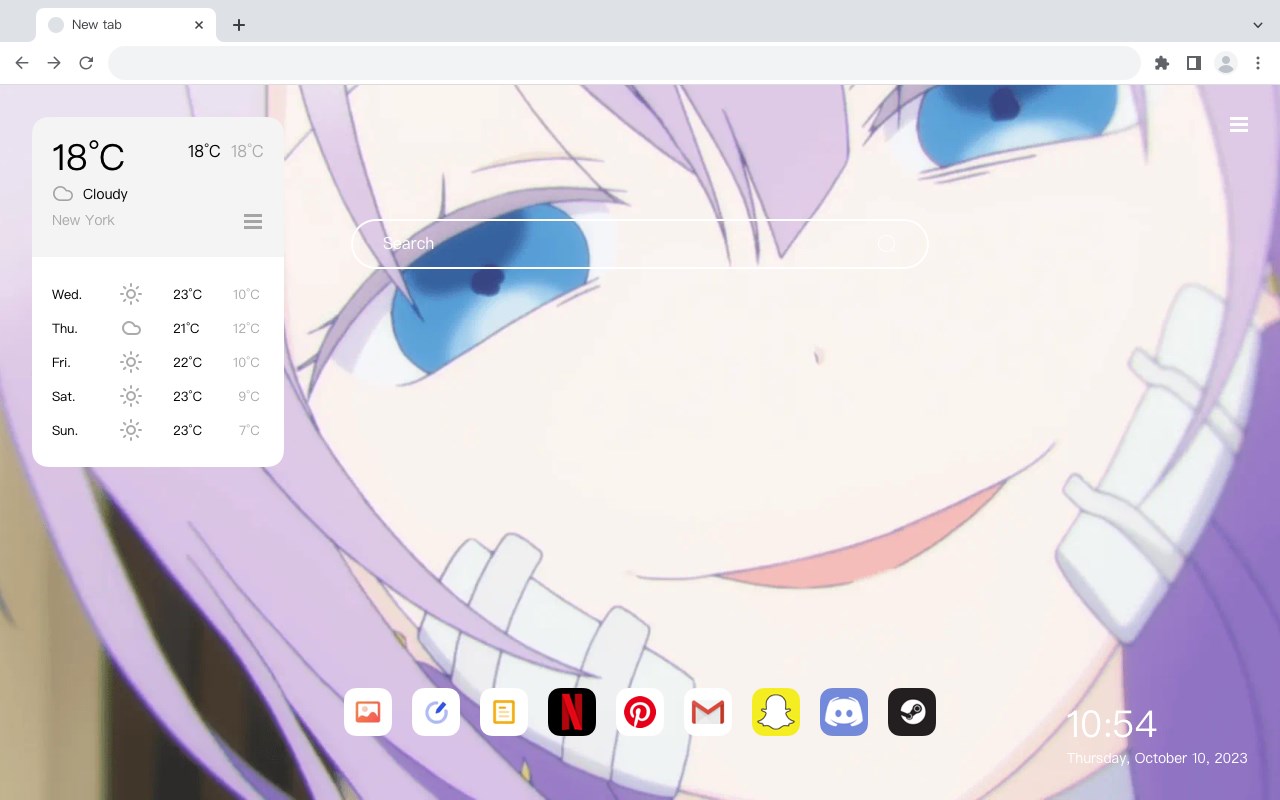Open the to-do tasks shortcut icon
Viewport: 1280px width, 800px height.
click(x=436, y=712)
